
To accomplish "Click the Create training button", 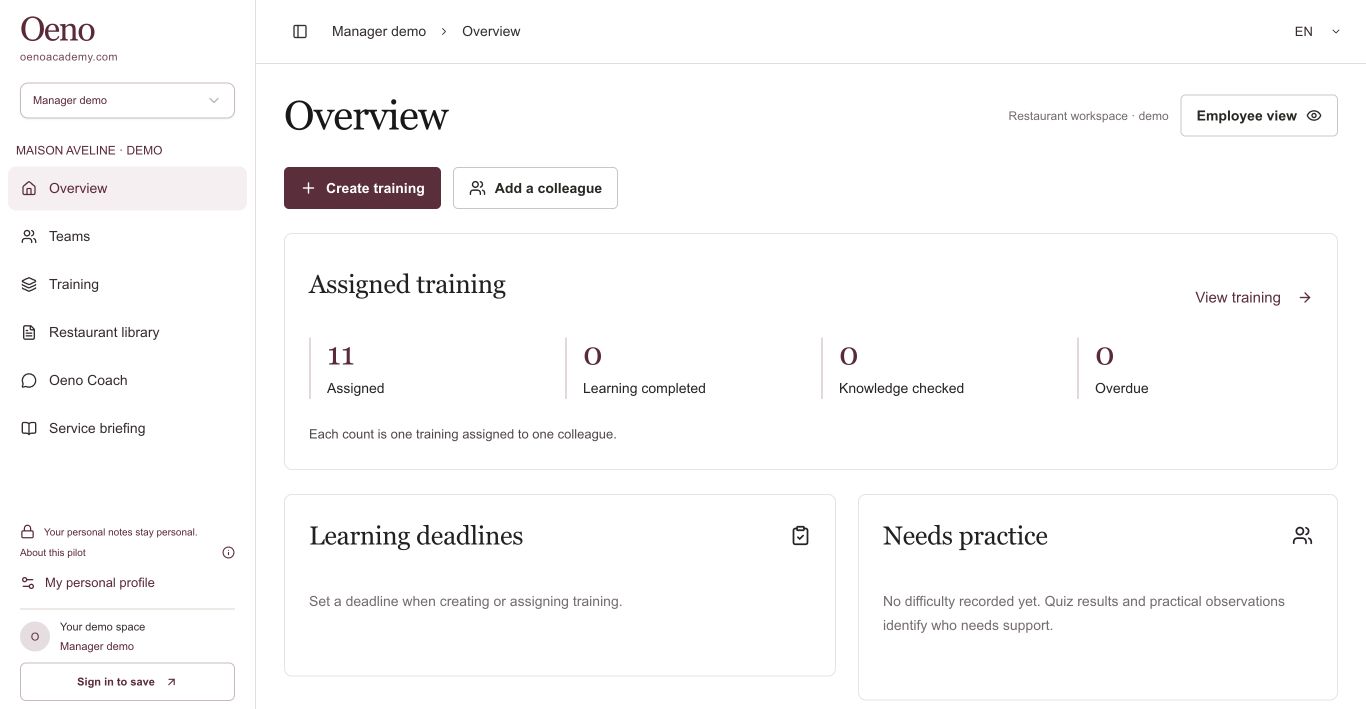I will [x=362, y=188].
